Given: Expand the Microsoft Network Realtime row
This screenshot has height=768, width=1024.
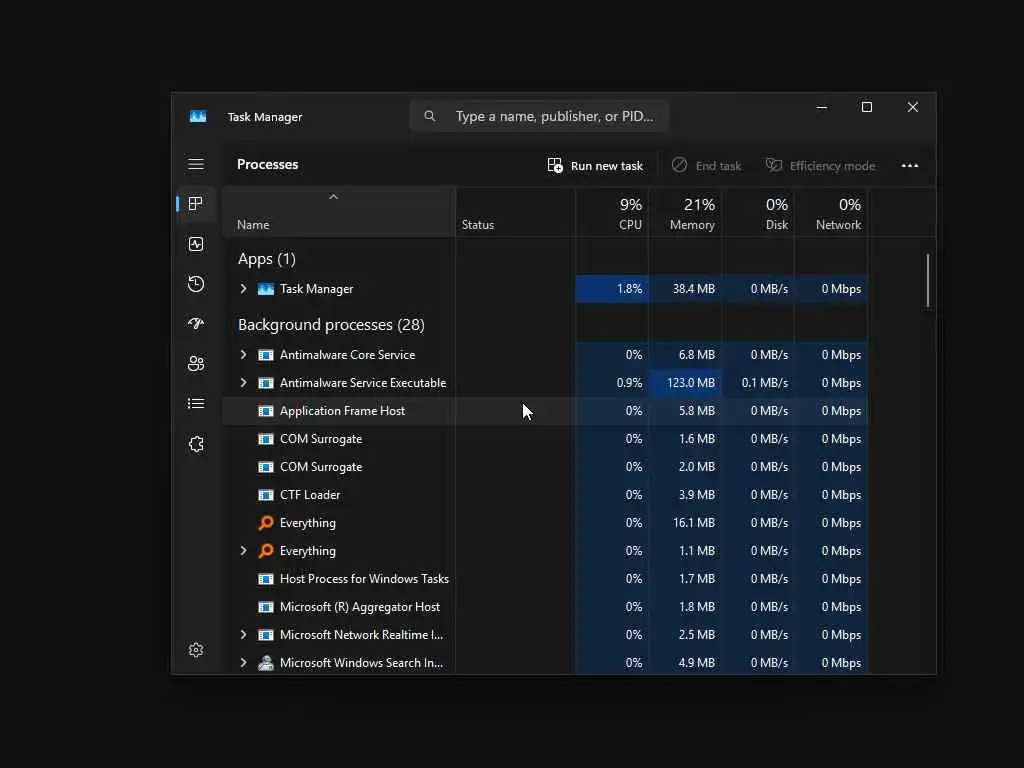Looking at the screenshot, I should click(x=243, y=635).
